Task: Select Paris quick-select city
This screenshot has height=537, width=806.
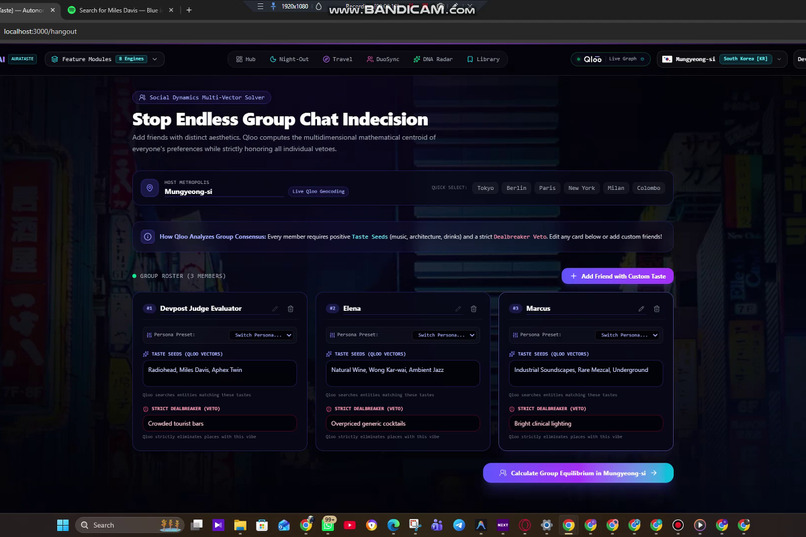Action: [x=547, y=188]
